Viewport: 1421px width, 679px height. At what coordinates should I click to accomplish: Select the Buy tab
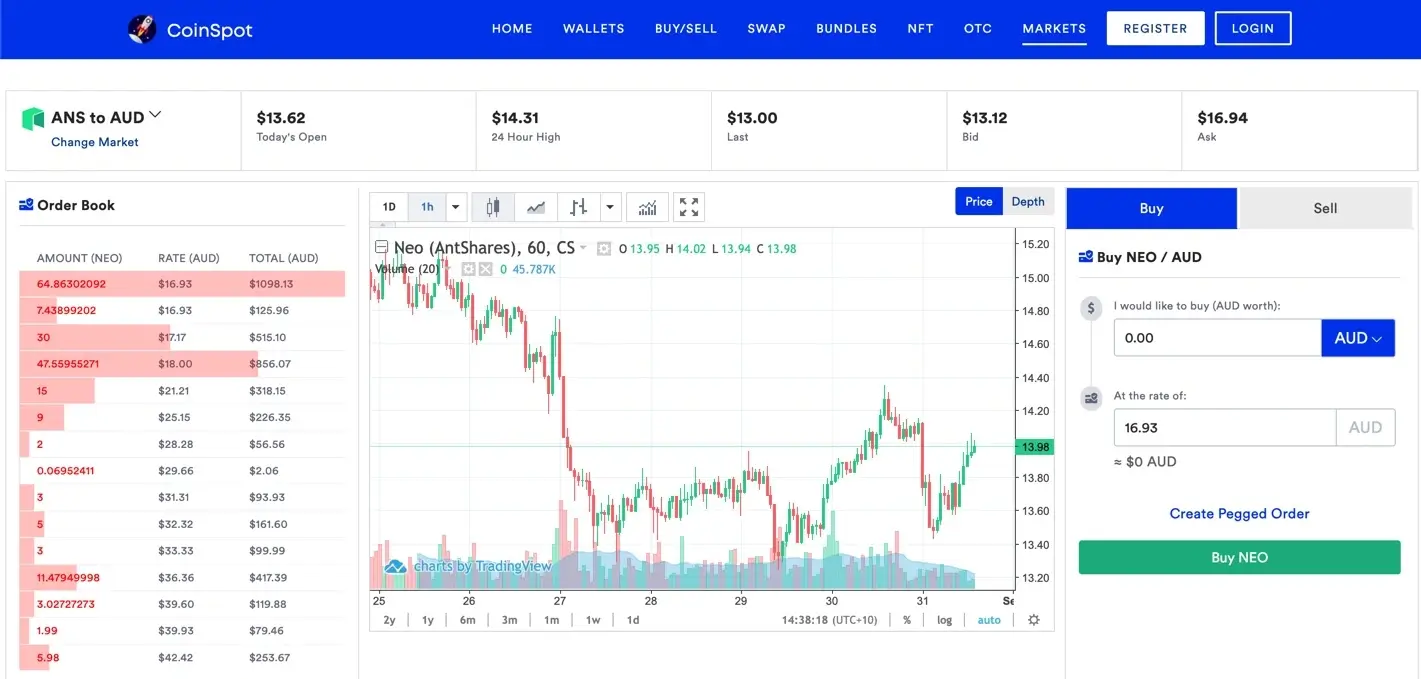pos(1152,208)
